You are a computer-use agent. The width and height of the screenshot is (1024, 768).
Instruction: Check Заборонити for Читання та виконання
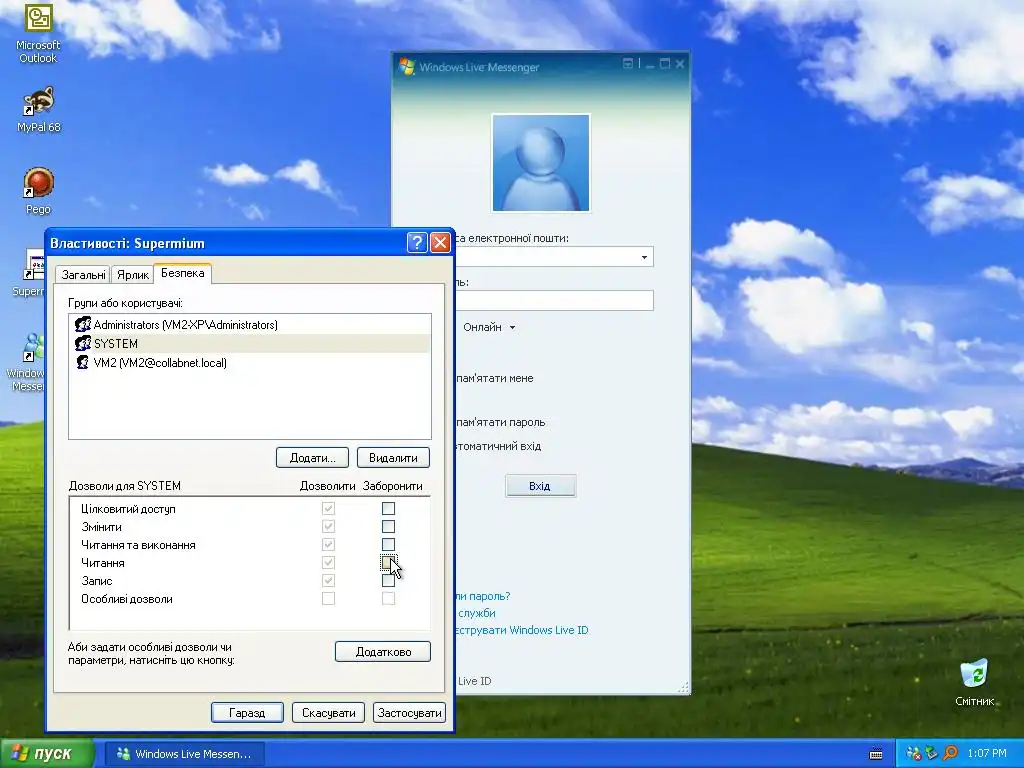point(388,544)
